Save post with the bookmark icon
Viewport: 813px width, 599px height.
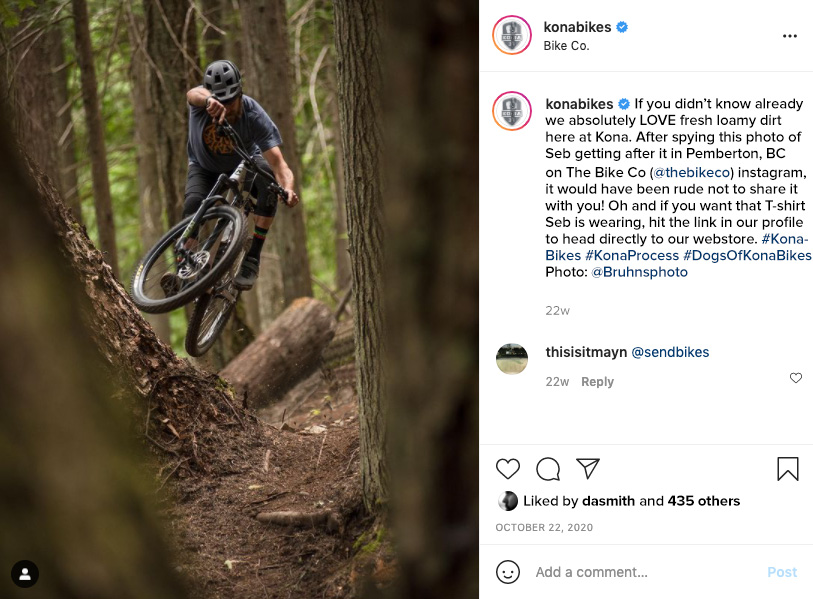[788, 469]
